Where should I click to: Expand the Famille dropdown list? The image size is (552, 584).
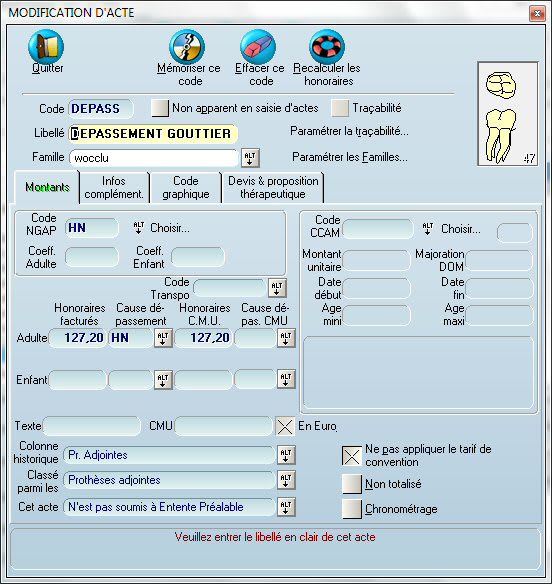point(250,158)
